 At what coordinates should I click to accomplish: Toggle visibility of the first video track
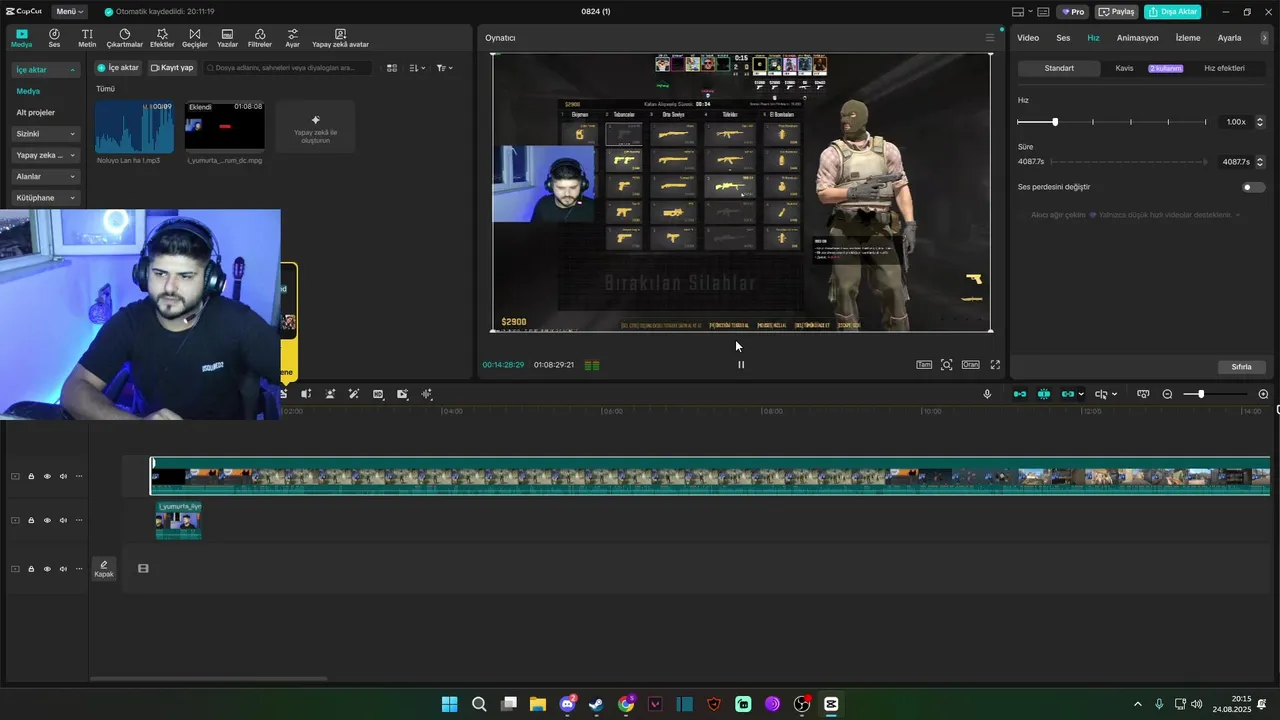[47, 476]
